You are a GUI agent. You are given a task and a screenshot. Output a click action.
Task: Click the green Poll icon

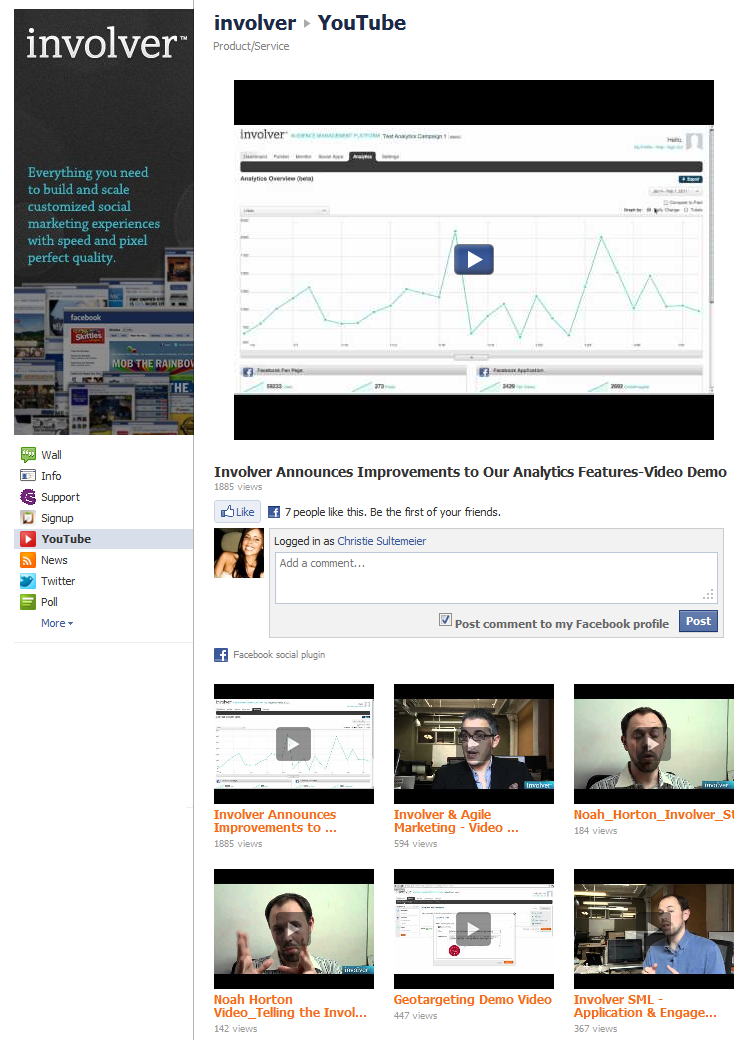[28, 602]
